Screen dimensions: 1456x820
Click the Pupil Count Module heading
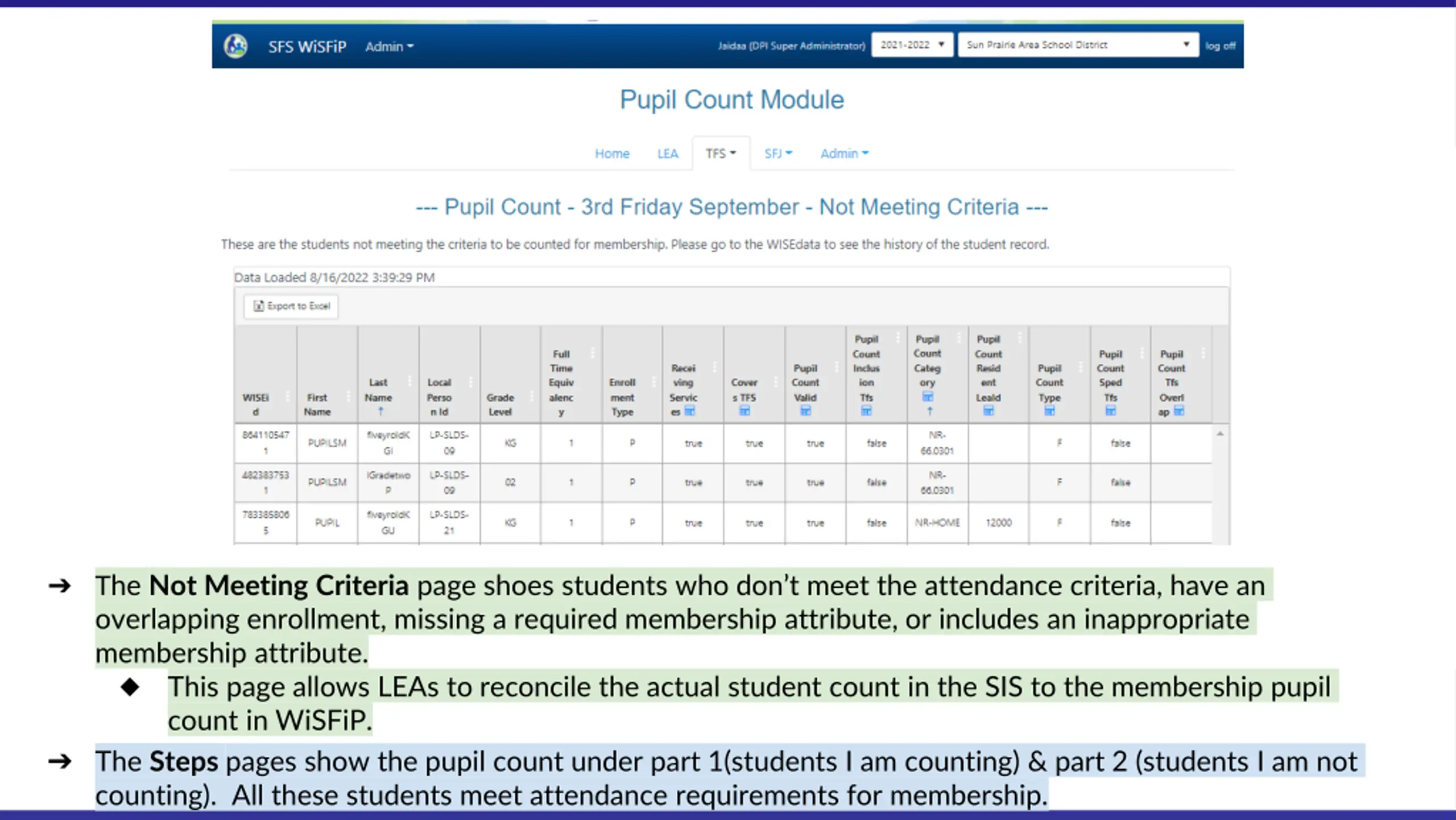(732, 100)
